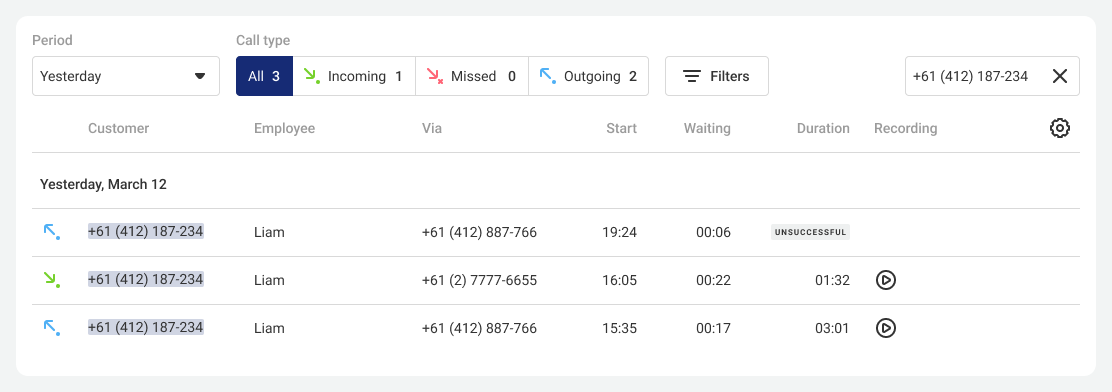Sort by the Duration column header
The height and width of the screenshot is (392, 1112).
823,128
